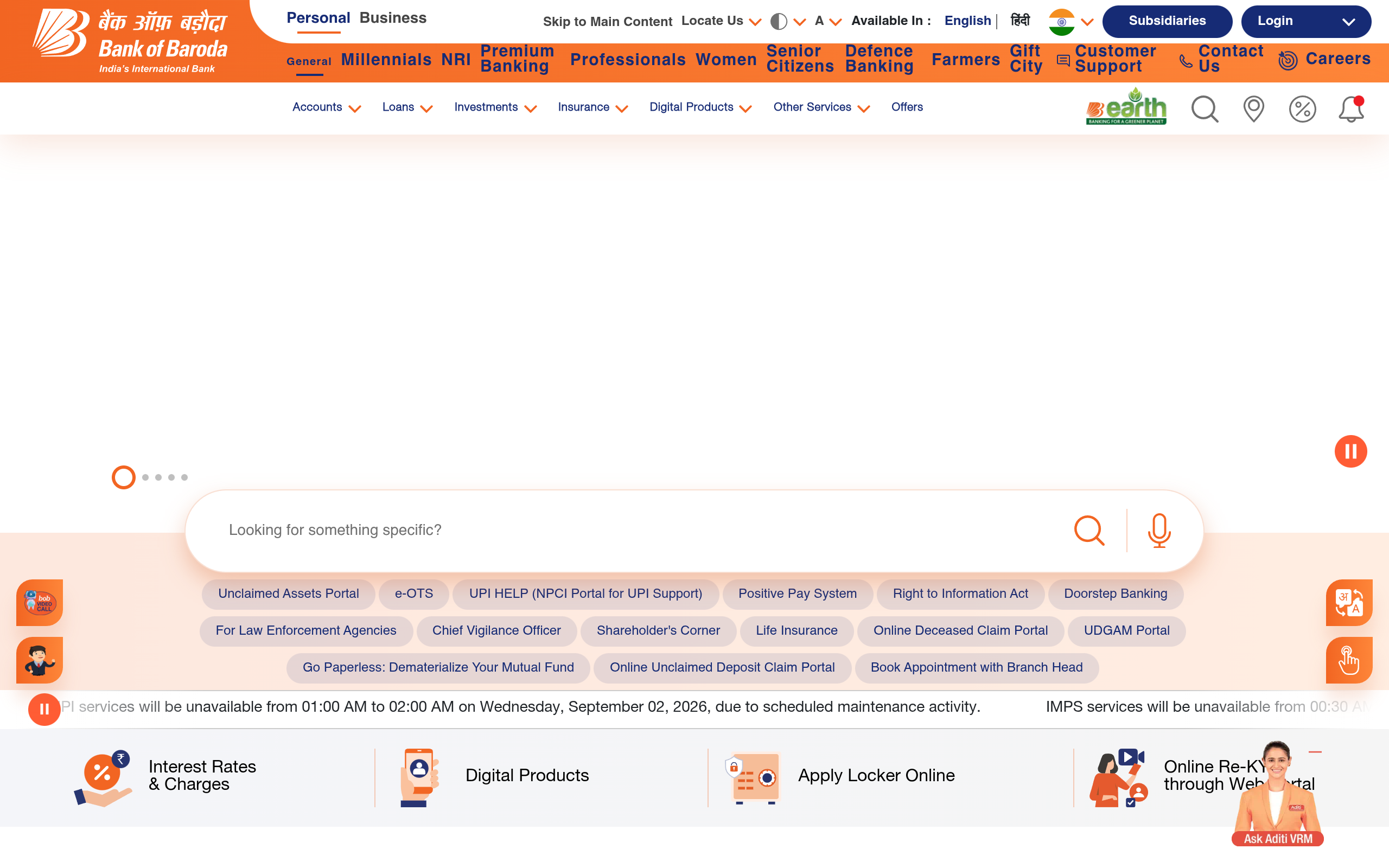Open the notifications bell icon

click(x=1351, y=108)
